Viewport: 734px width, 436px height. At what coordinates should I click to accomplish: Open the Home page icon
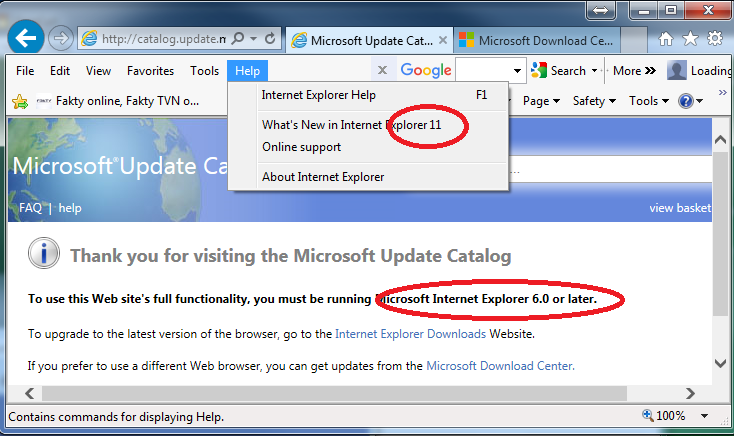[666, 39]
